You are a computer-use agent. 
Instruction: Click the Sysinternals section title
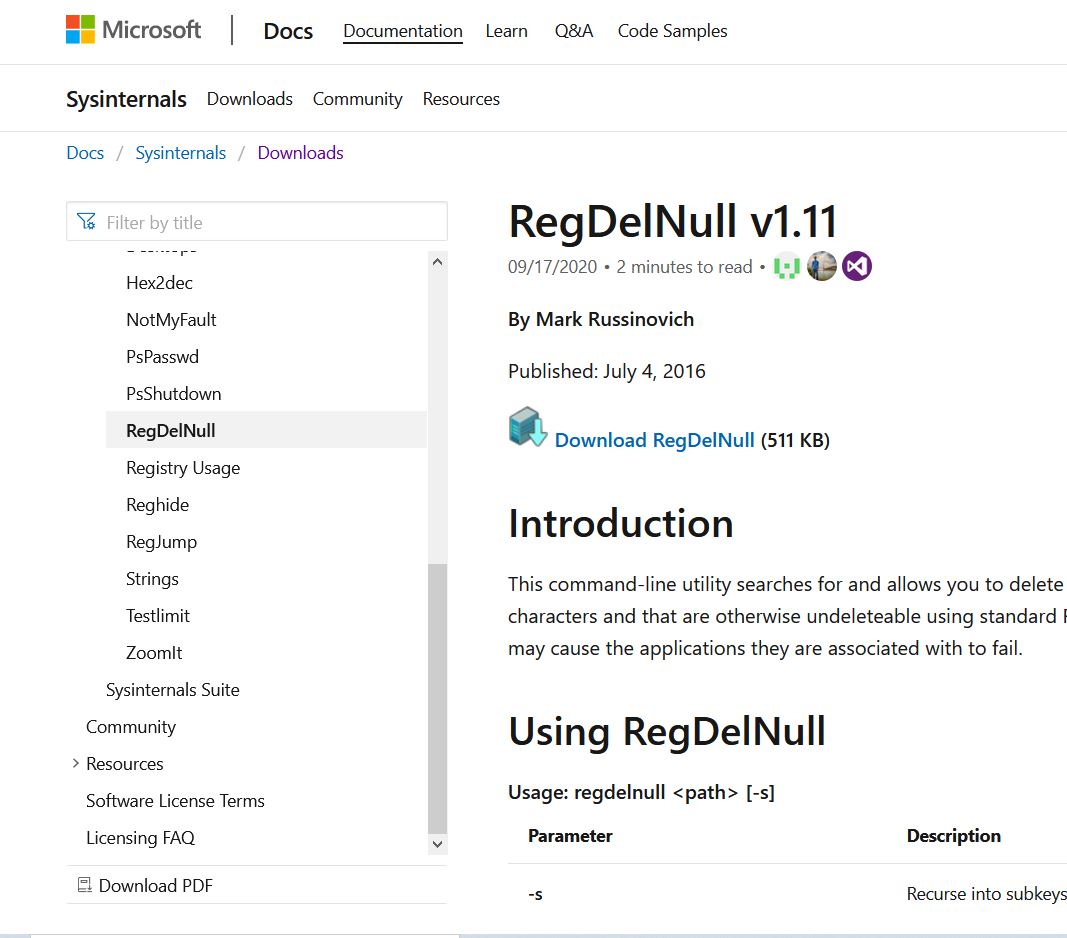tap(126, 99)
